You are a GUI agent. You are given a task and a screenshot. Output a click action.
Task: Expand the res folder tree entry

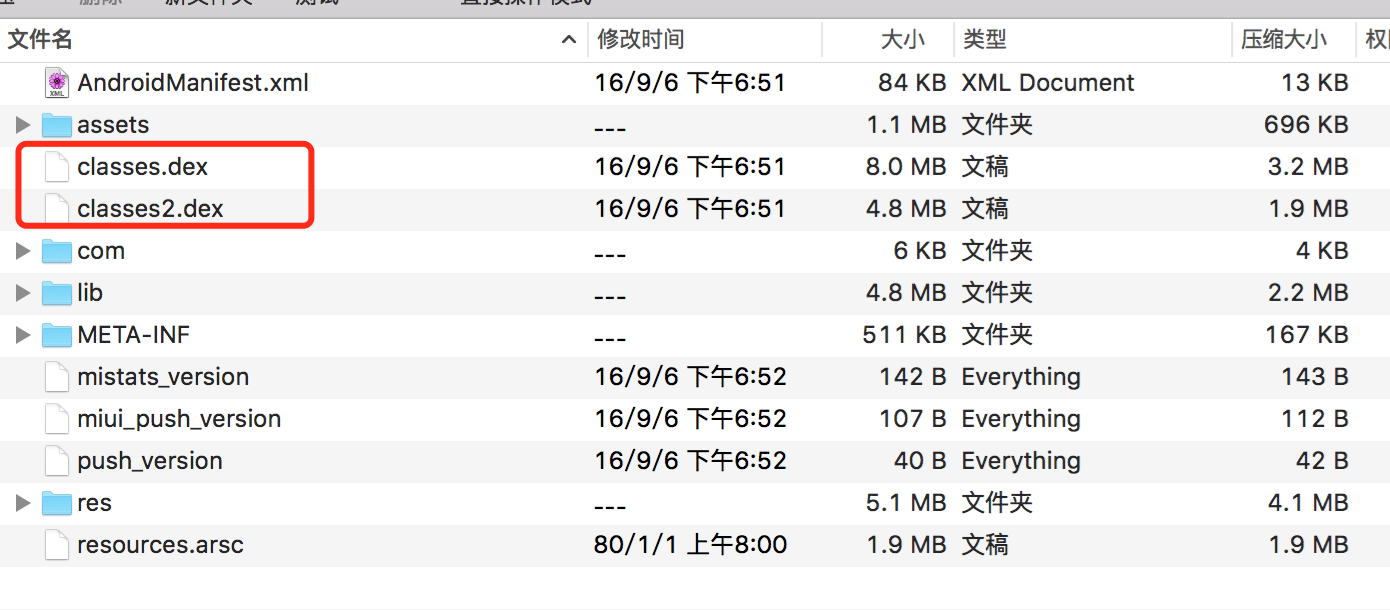tap(21, 502)
